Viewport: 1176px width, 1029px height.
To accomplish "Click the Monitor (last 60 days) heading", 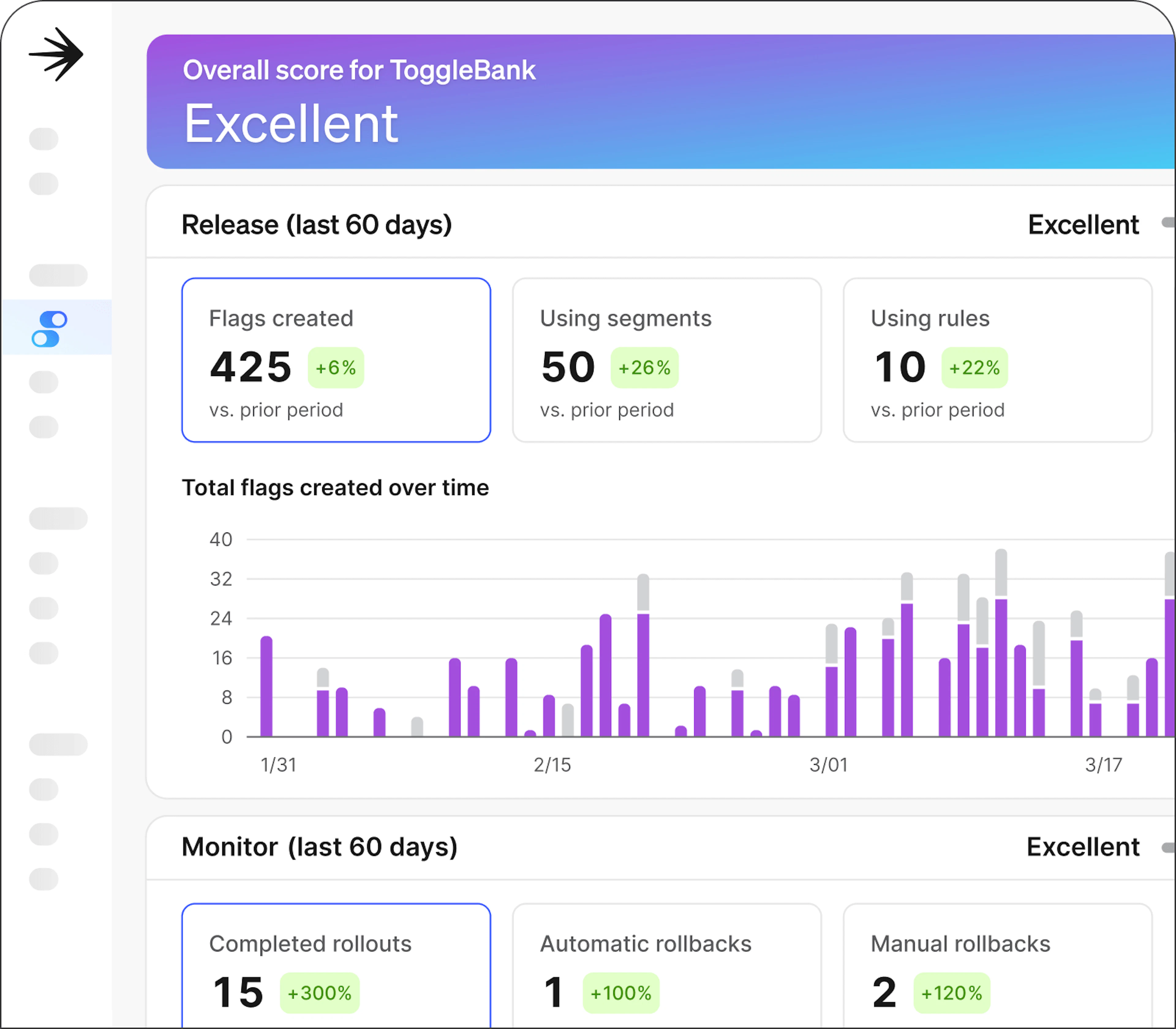I will [x=319, y=847].
